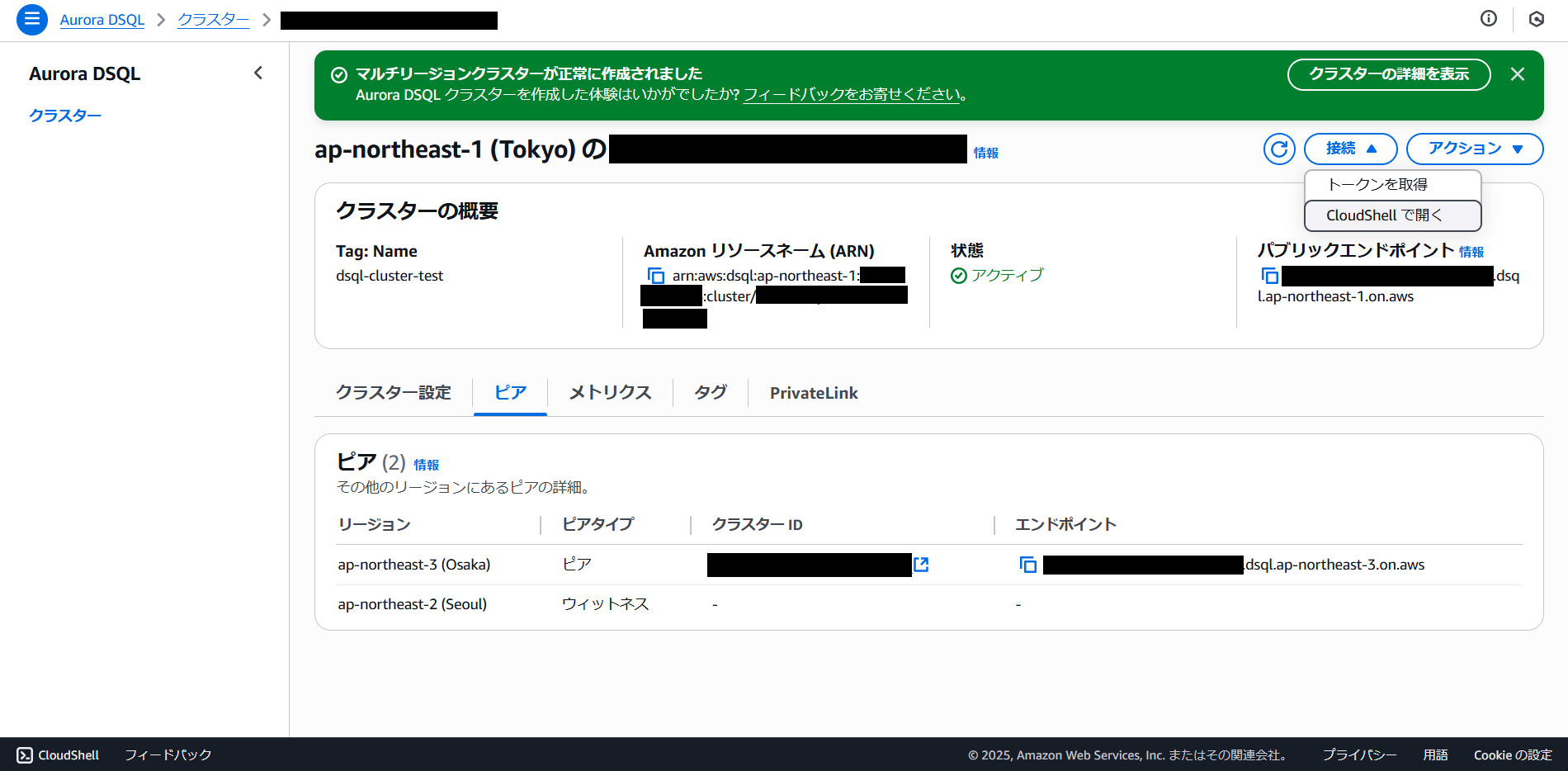Image resolution: width=1568 pixels, height=771 pixels.
Task: Open 用語 footer link
Action: (1436, 754)
